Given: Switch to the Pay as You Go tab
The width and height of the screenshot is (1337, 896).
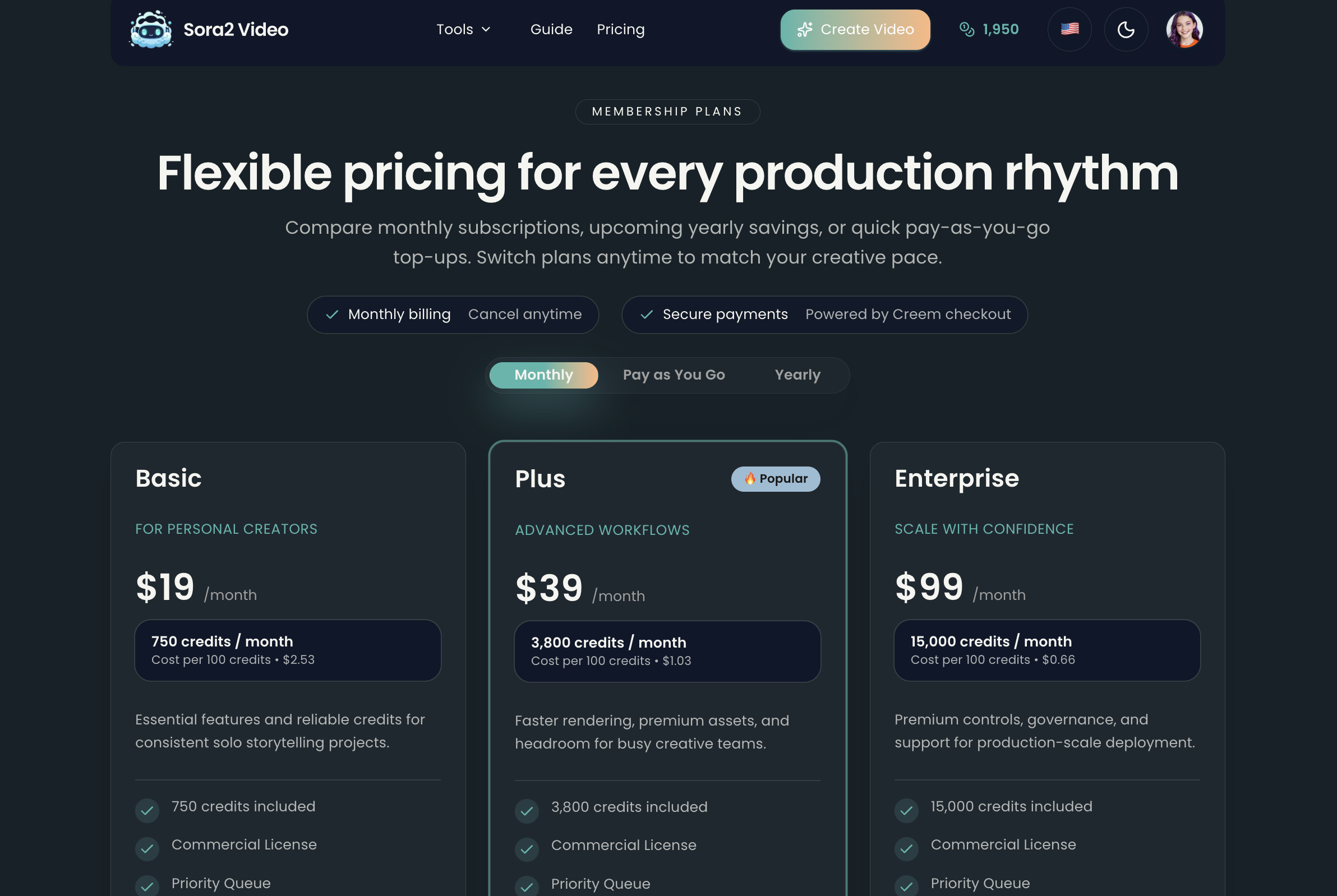Looking at the screenshot, I should [674, 375].
